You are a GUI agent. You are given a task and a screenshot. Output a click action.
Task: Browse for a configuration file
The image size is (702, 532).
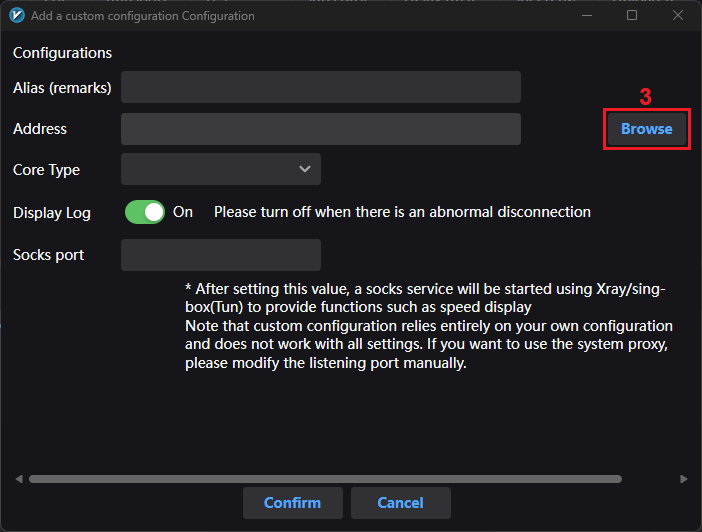tap(646, 129)
